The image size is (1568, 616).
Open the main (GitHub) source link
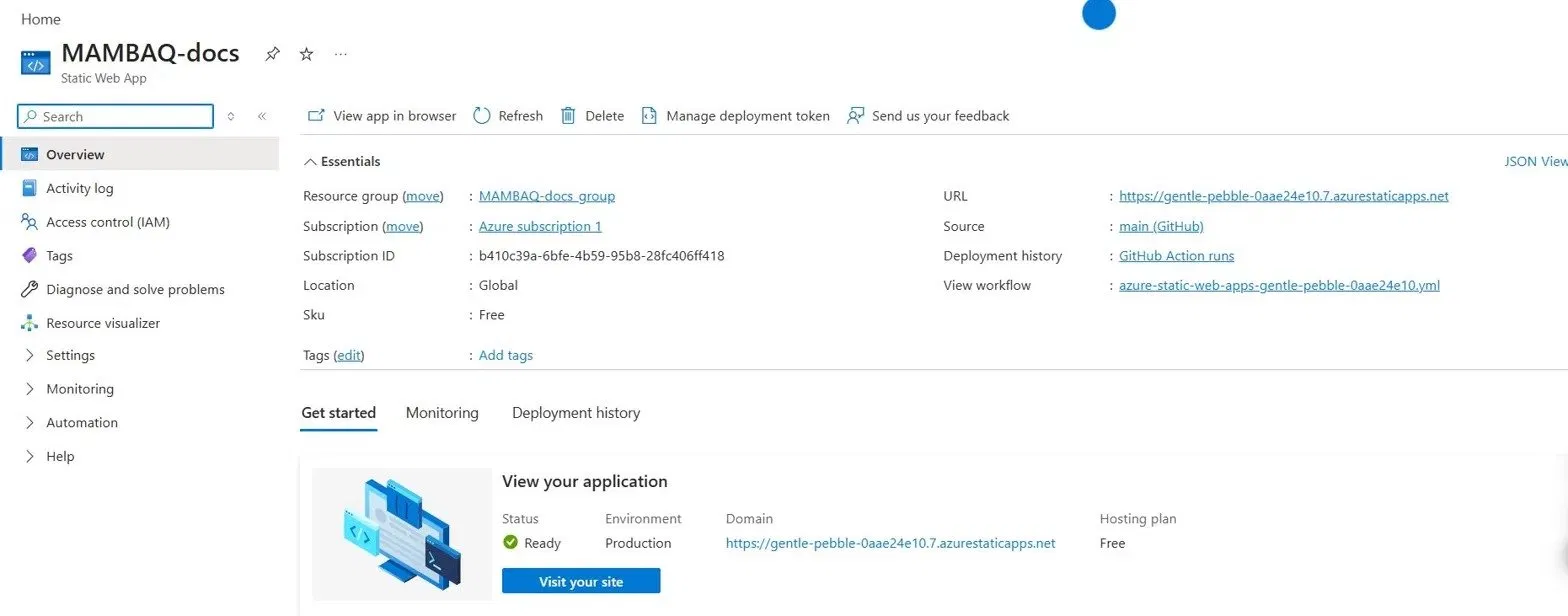(x=1161, y=226)
